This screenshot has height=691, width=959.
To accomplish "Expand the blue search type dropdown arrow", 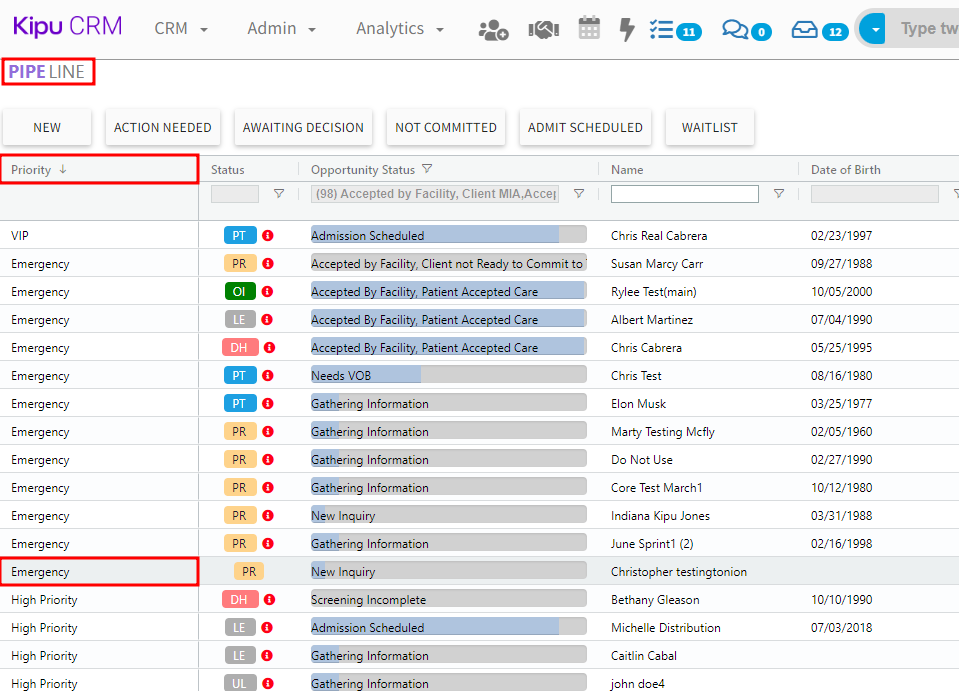I will coord(876,29).
